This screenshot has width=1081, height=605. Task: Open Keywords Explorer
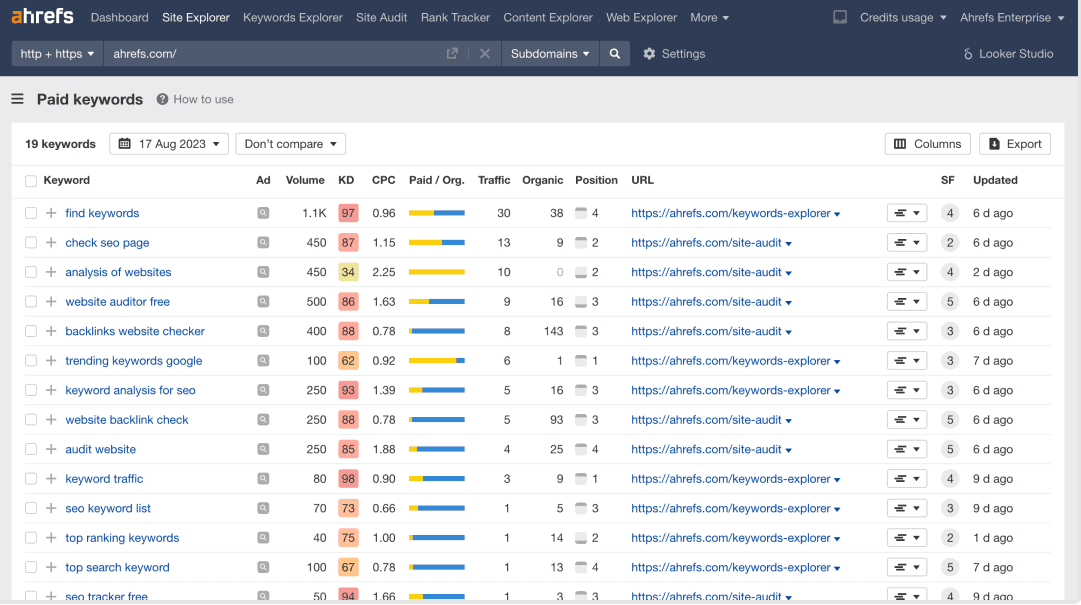pos(292,17)
